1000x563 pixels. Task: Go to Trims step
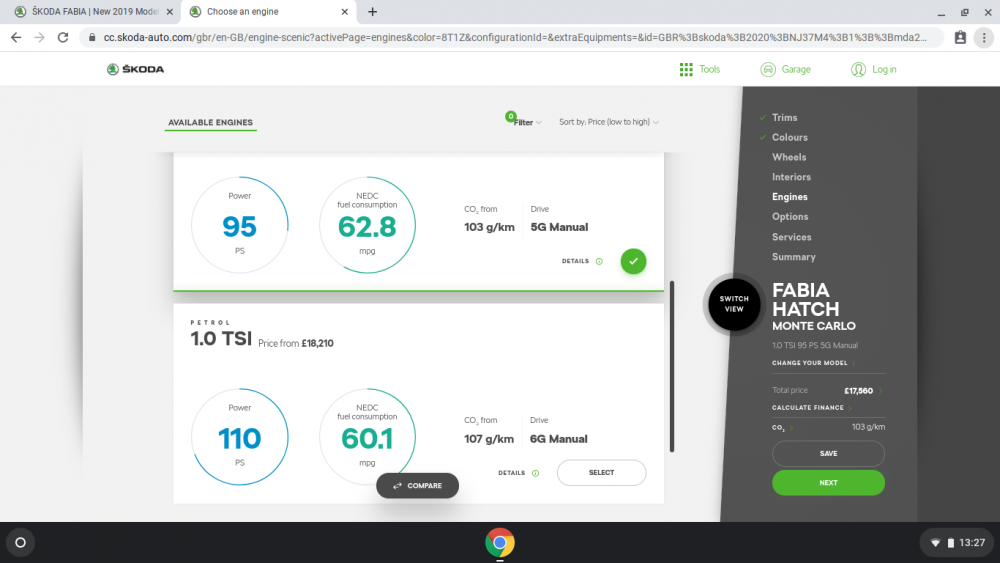pyautogui.click(x=784, y=117)
